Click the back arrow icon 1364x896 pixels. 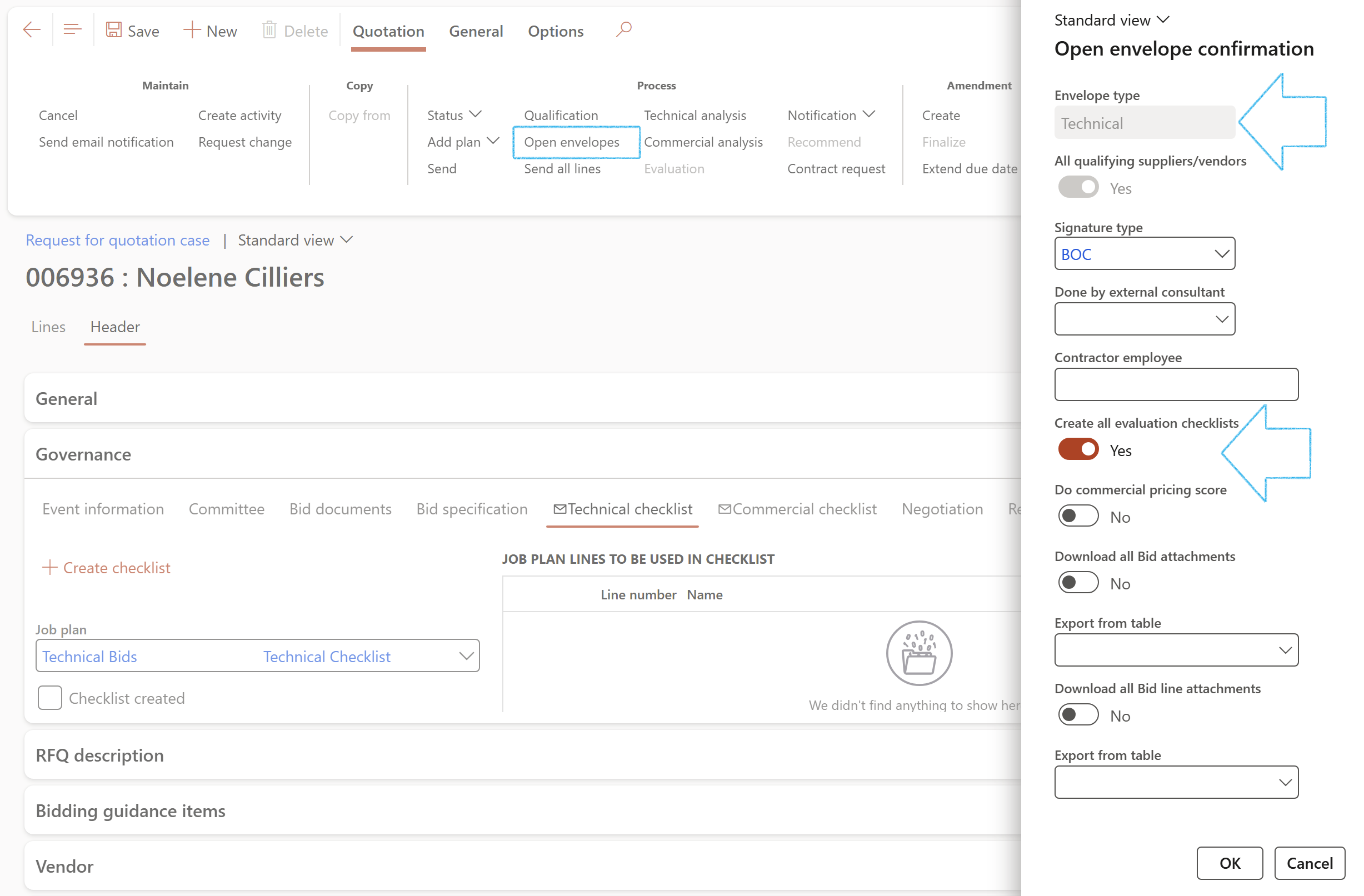tap(32, 30)
